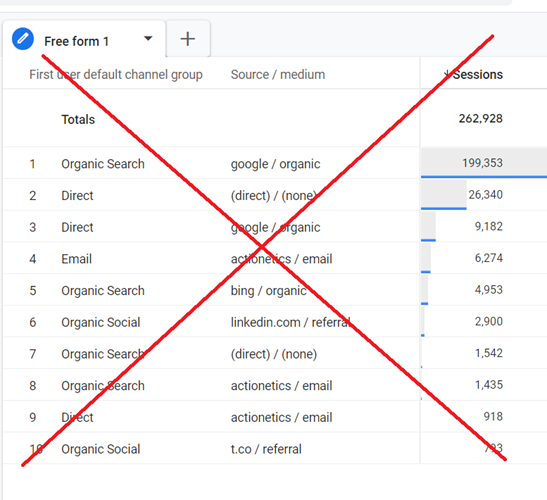Select Organic Search in row 8
Image resolution: width=547 pixels, height=500 pixels.
(103, 386)
